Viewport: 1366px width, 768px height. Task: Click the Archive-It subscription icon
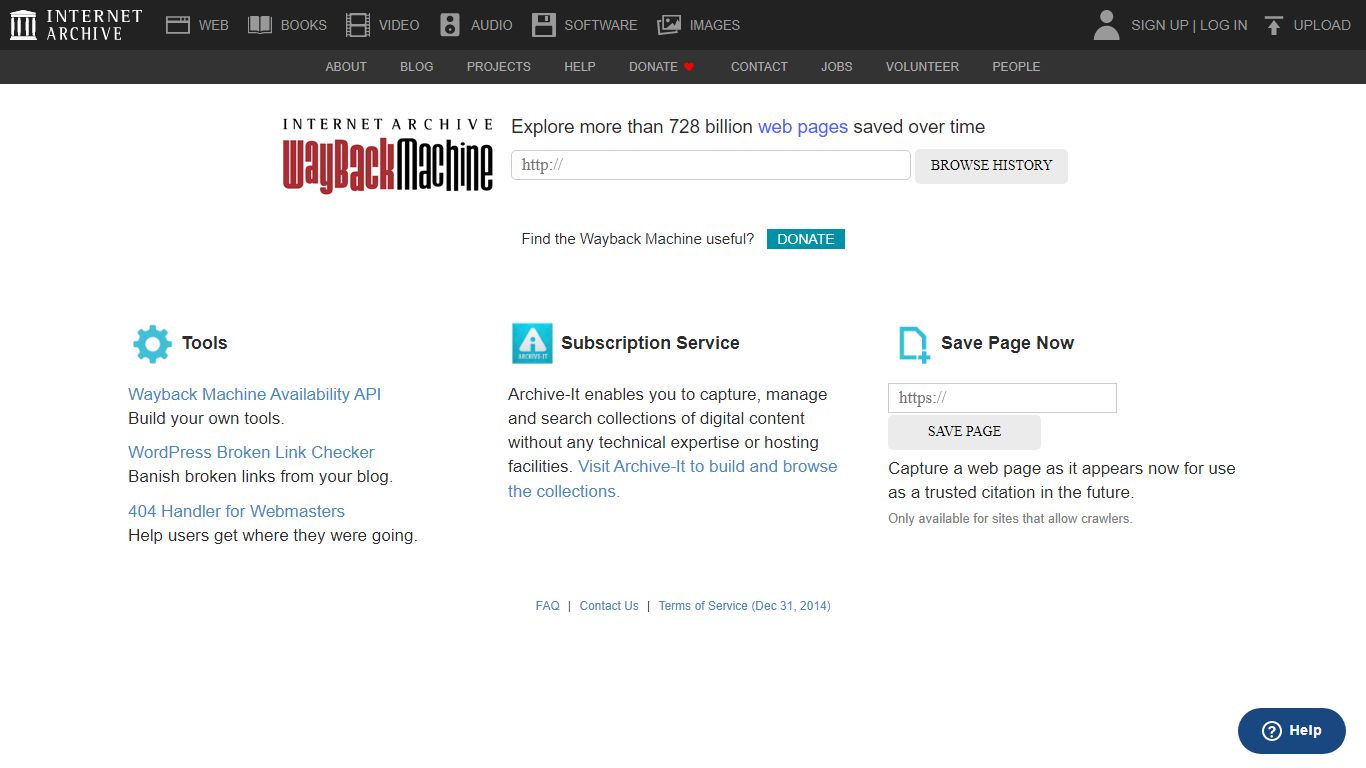point(532,343)
